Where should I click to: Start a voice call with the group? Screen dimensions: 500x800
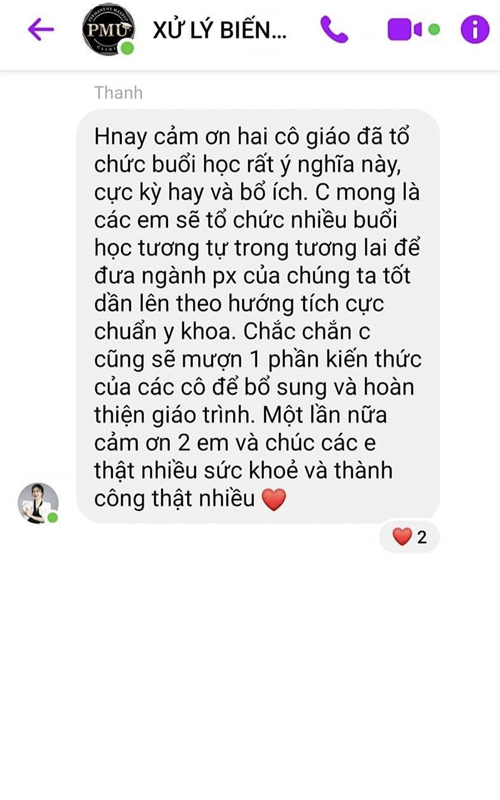pos(334,30)
